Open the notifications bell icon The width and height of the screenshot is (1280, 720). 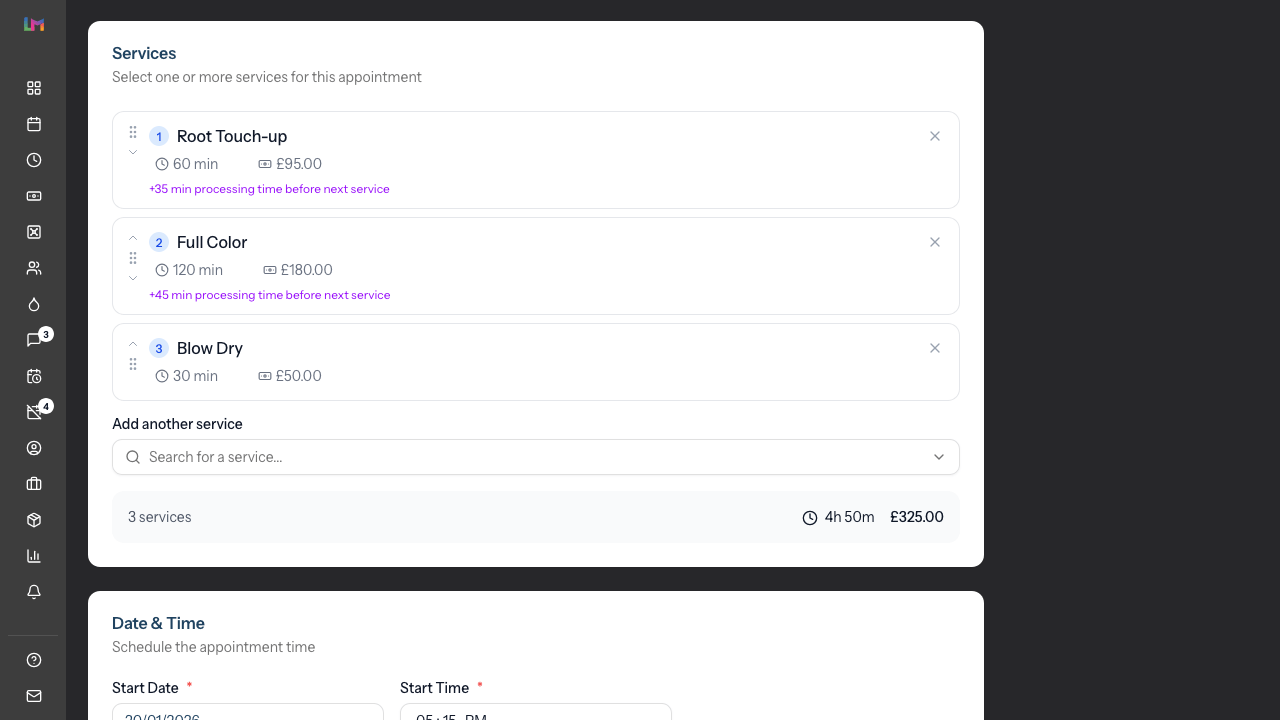coord(33,592)
